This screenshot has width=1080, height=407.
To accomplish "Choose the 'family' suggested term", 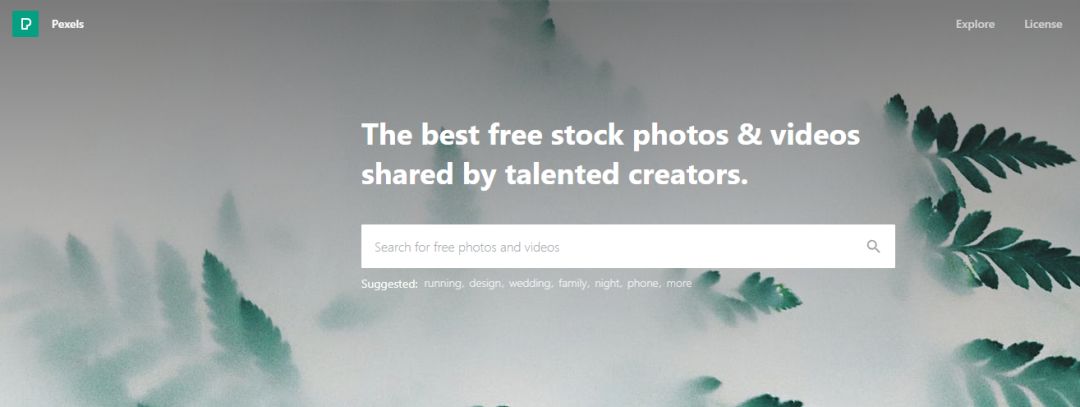I will [574, 283].
